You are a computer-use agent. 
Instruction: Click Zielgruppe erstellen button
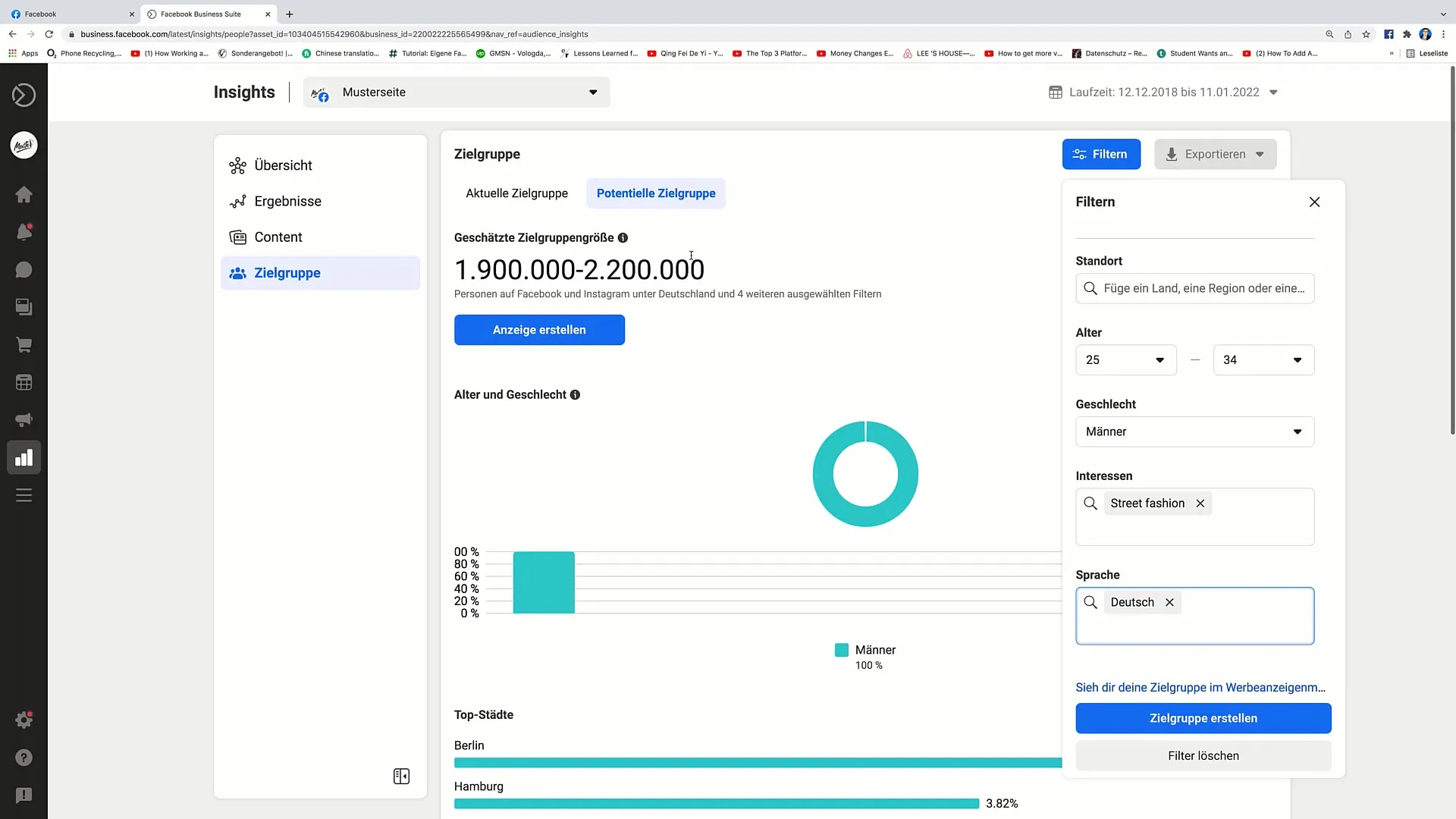[x=1203, y=718]
